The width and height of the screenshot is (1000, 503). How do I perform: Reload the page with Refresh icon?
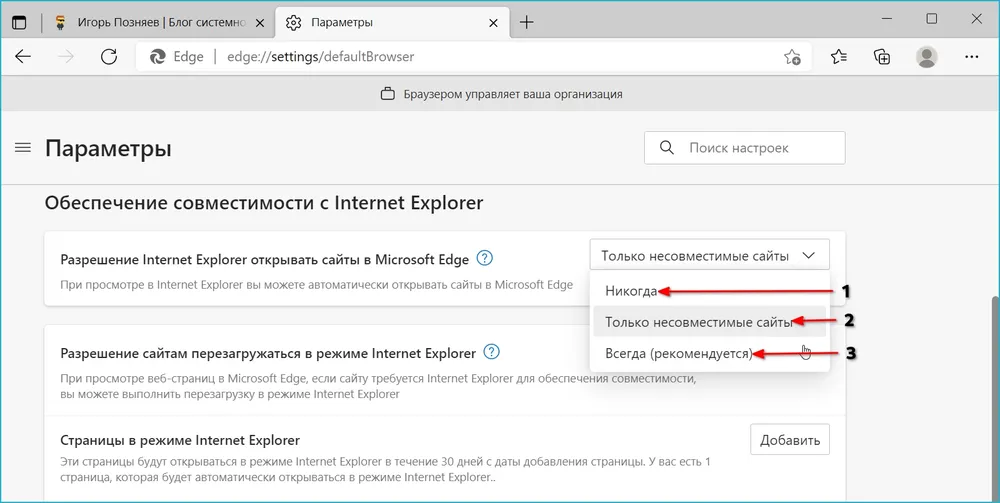point(109,57)
